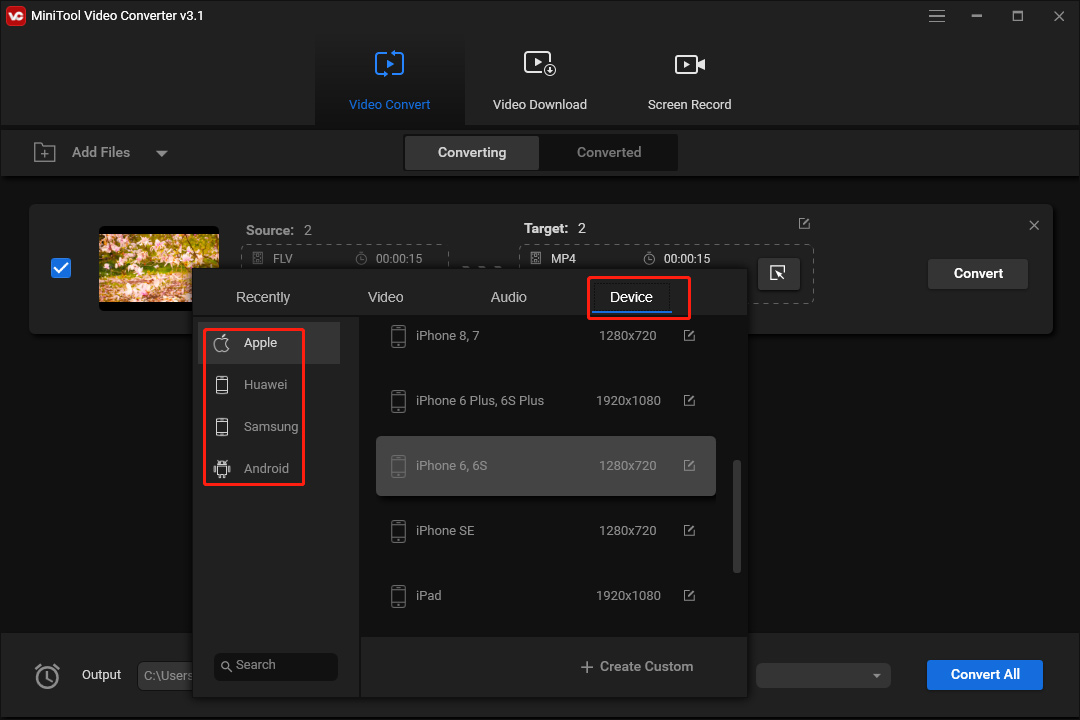This screenshot has height=720, width=1080.
Task: Switch to the Video Convert module
Action: pyautogui.click(x=389, y=81)
